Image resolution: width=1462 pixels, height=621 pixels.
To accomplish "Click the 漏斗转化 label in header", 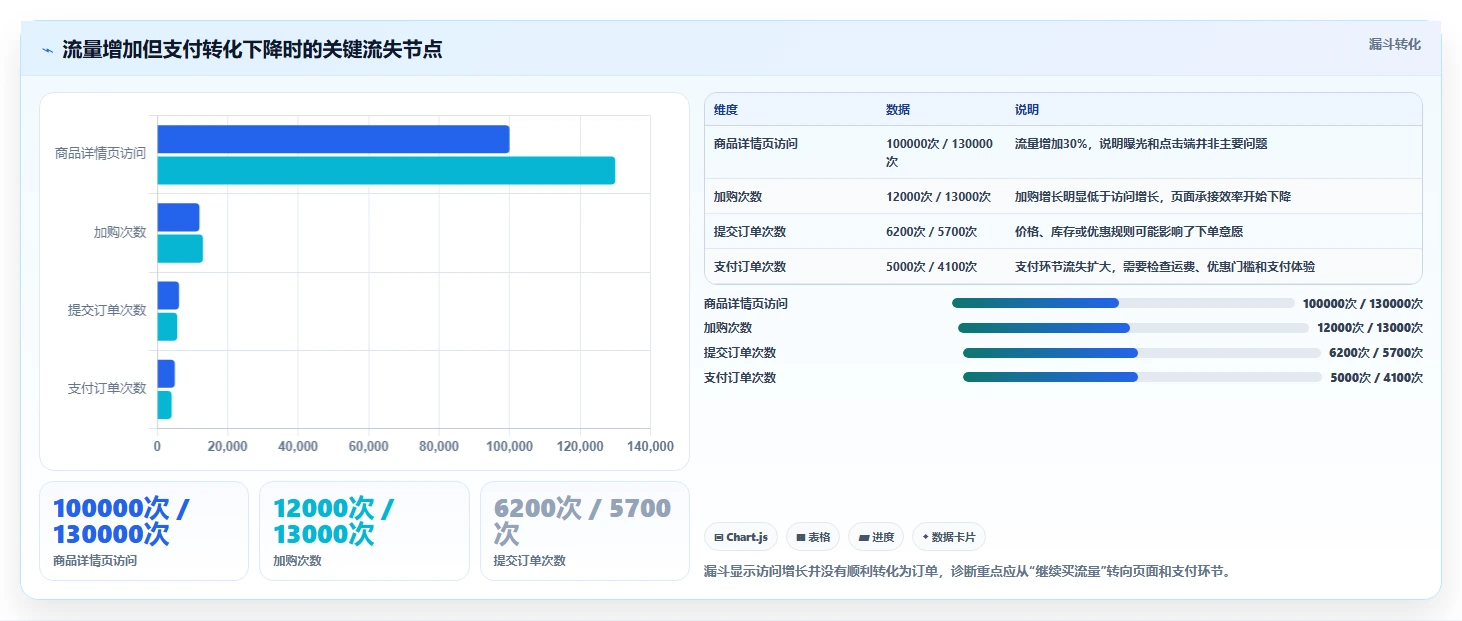I will (1394, 44).
